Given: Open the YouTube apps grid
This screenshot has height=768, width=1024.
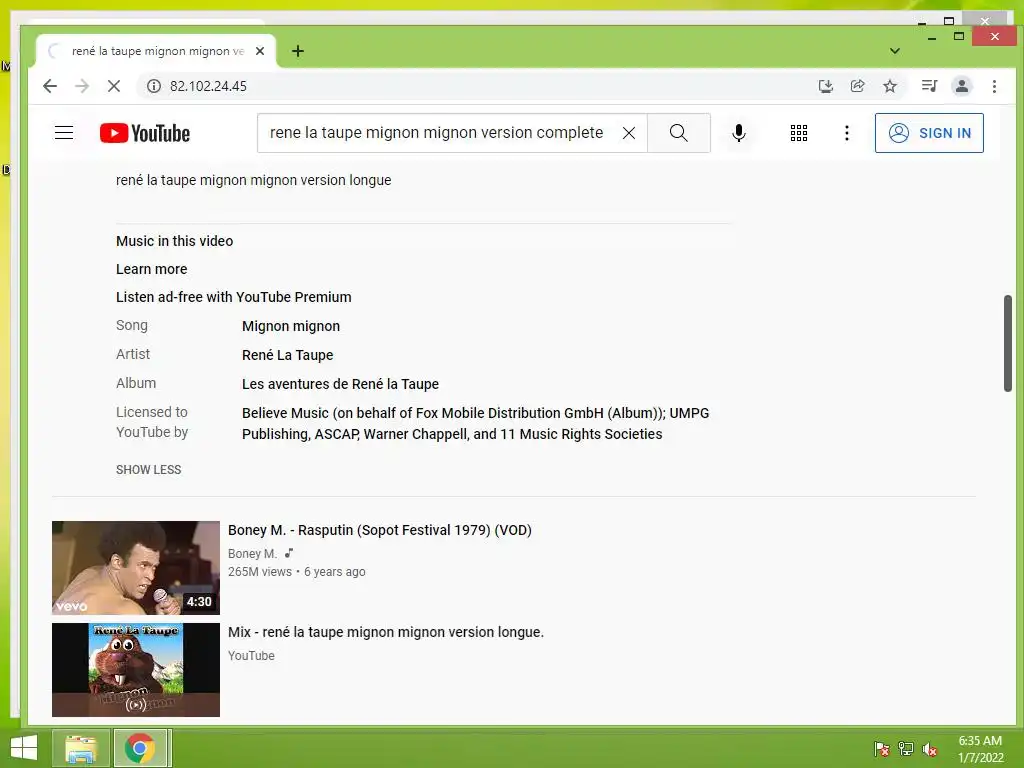Looking at the screenshot, I should pyautogui.click(x=799, y=133).
